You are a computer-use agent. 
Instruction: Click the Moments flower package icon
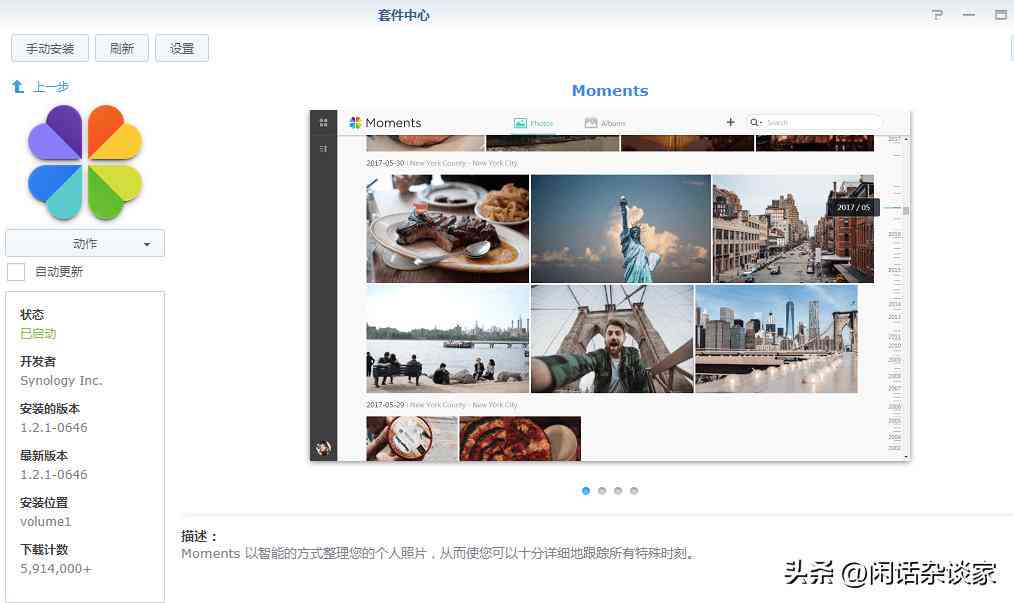85,162
